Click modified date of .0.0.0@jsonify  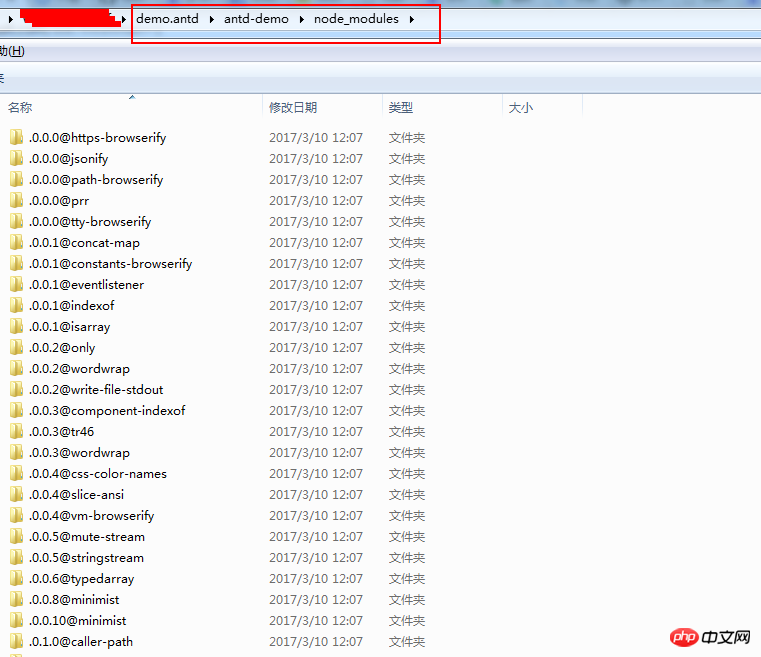[x=316, y=158]
